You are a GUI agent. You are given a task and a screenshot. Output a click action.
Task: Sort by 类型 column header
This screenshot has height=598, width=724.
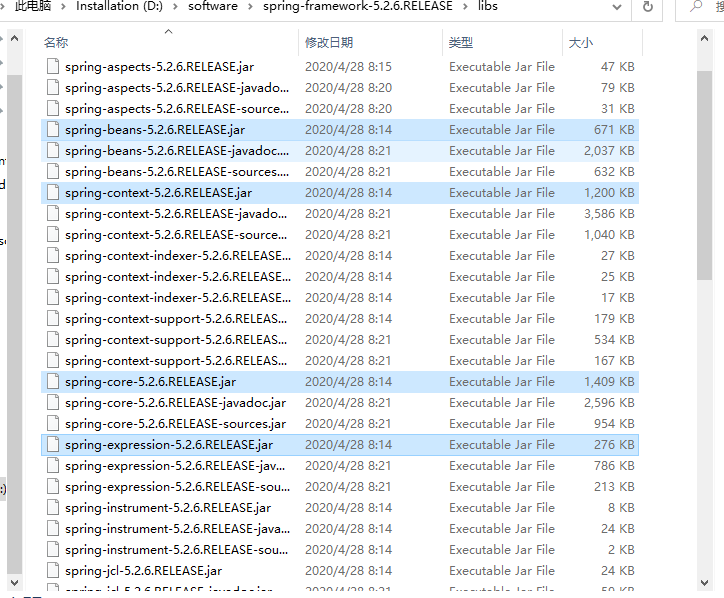[x=503, y=42]
